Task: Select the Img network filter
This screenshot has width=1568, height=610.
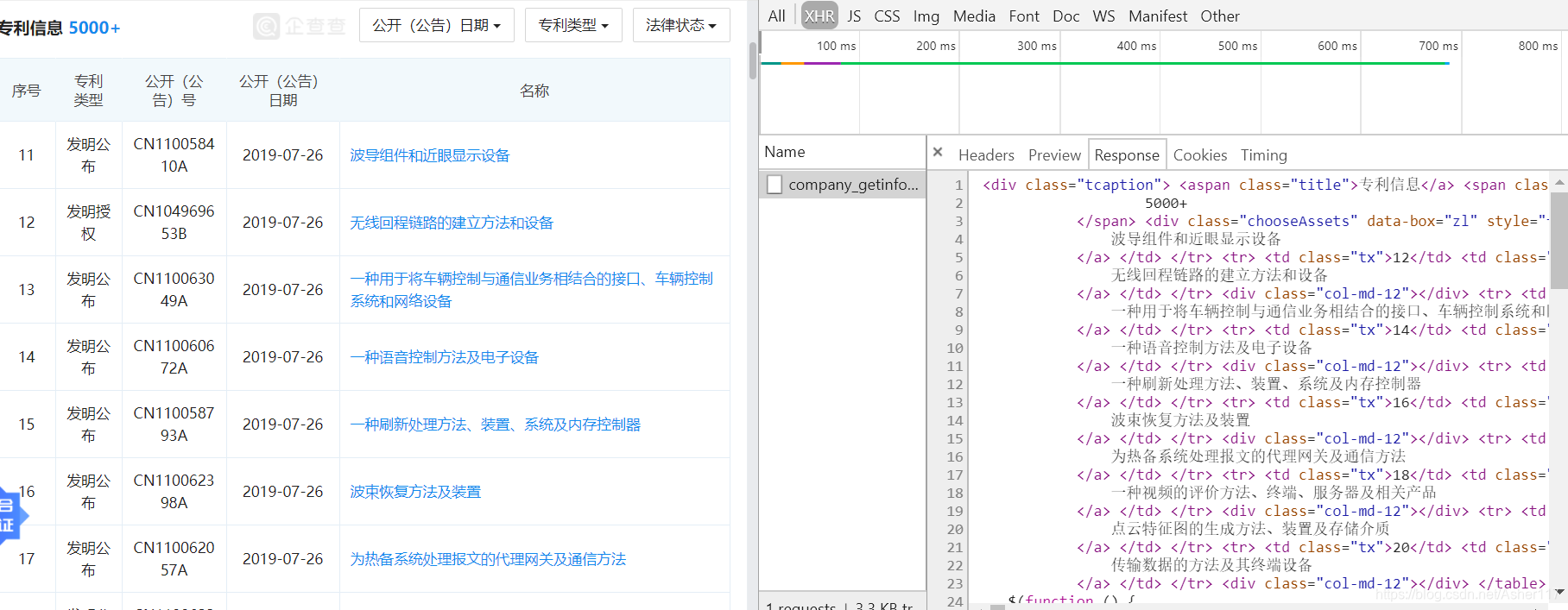Action: click(926, 16)
